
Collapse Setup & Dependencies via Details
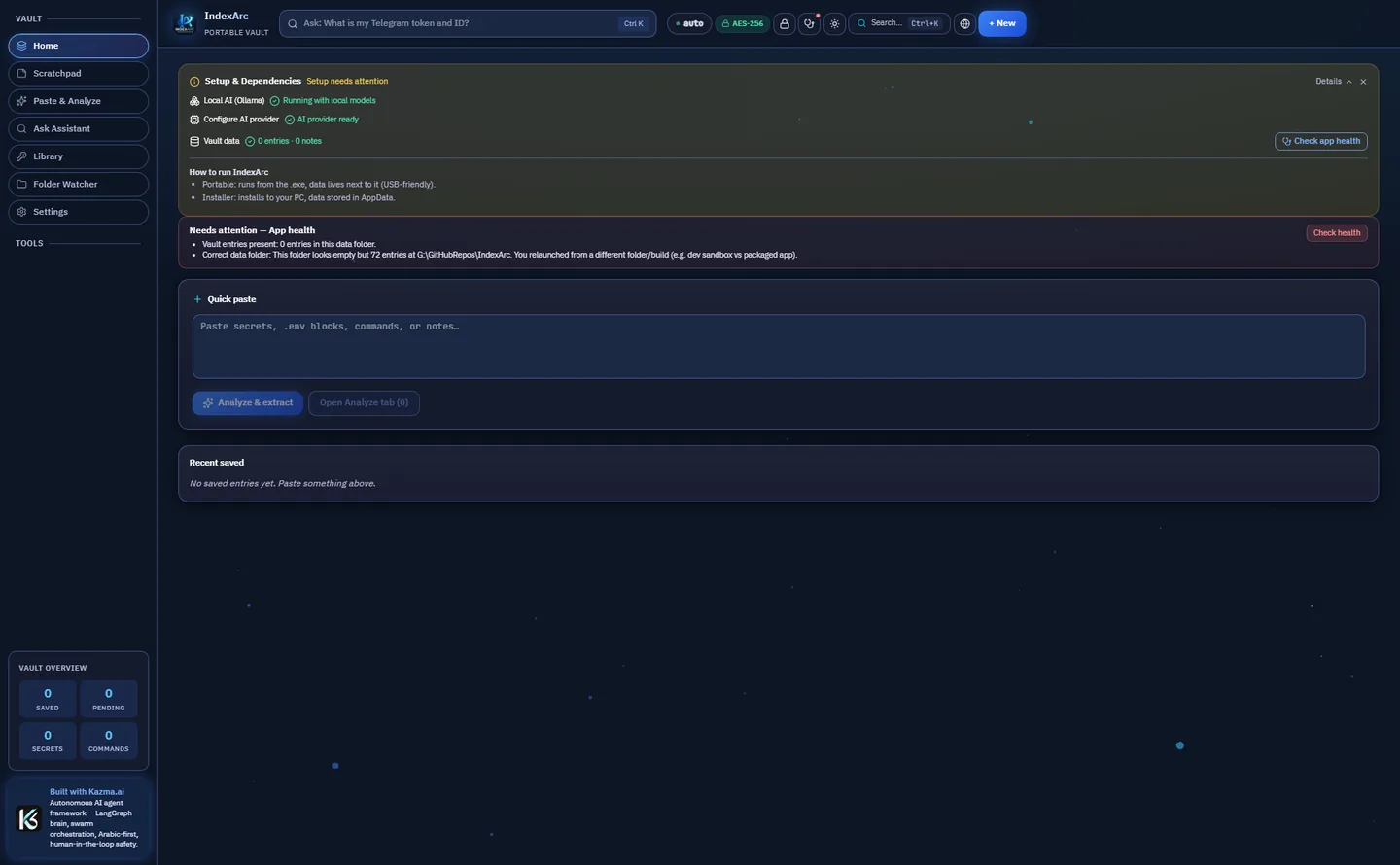pyautogui.click(x=1334, y=82)
